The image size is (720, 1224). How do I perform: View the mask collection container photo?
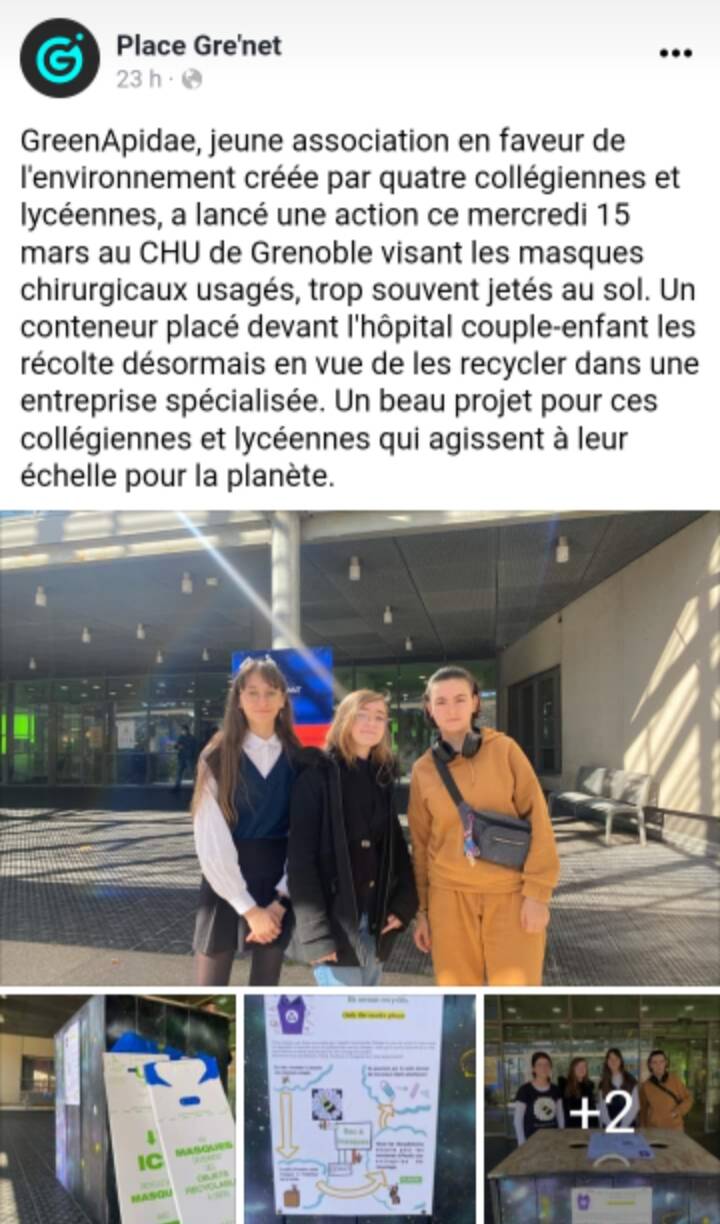pos(118,1109)
